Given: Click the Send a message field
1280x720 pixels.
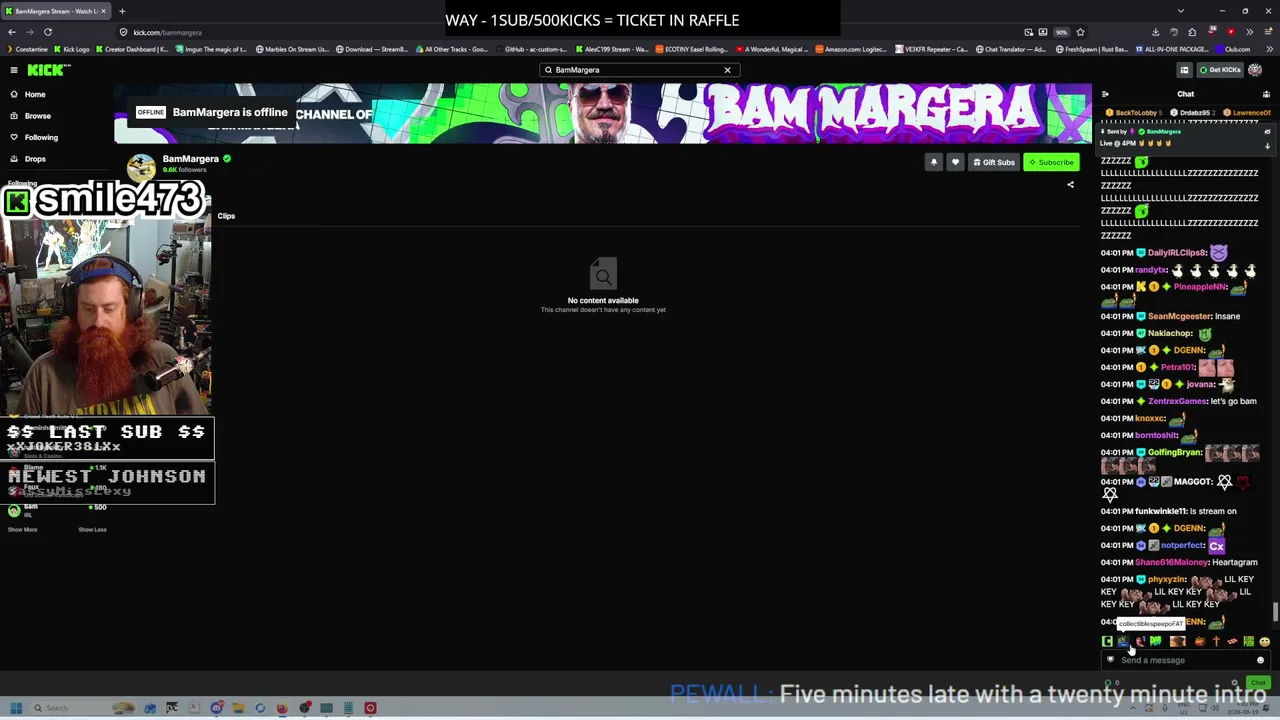Looking at the screenshot, I should [1185, 660].
